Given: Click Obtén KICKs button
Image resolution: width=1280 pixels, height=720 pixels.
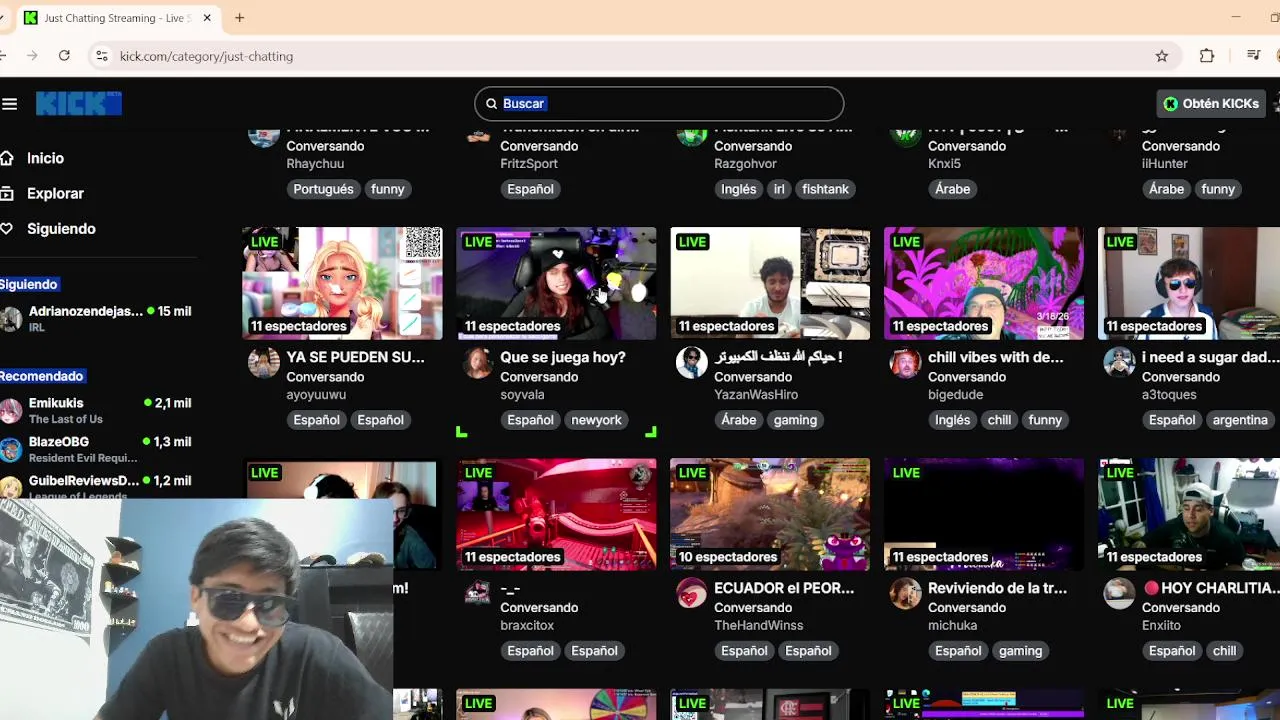Looking at the screenshot, I should click(x=1211, y=104).
